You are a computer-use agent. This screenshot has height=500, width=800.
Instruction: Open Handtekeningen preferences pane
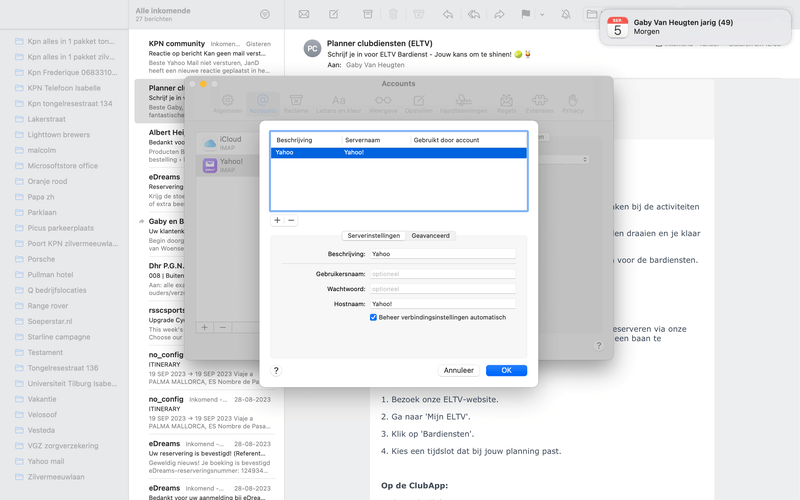tap(463, 104)
